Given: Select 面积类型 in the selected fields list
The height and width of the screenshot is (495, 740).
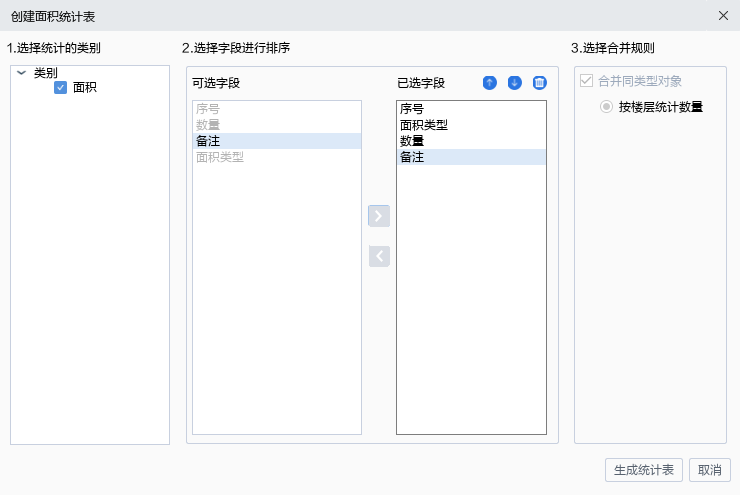Looking at the screenshot, I should pos(471,125).
